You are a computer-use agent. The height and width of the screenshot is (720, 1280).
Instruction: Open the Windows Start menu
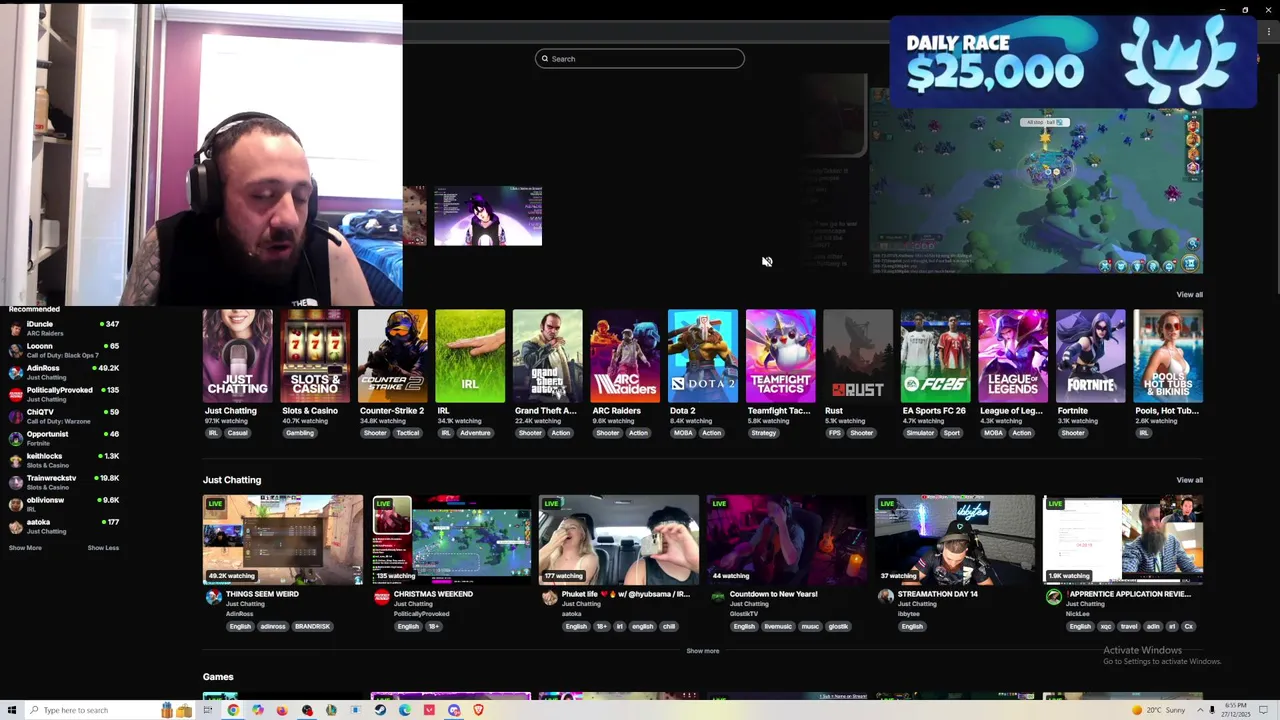12,710
